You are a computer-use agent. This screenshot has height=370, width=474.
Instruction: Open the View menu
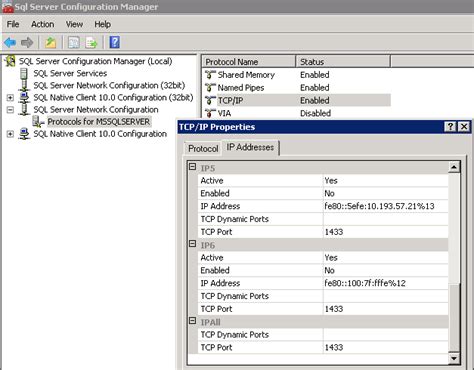pyautogui.click(x=74, y=24)
